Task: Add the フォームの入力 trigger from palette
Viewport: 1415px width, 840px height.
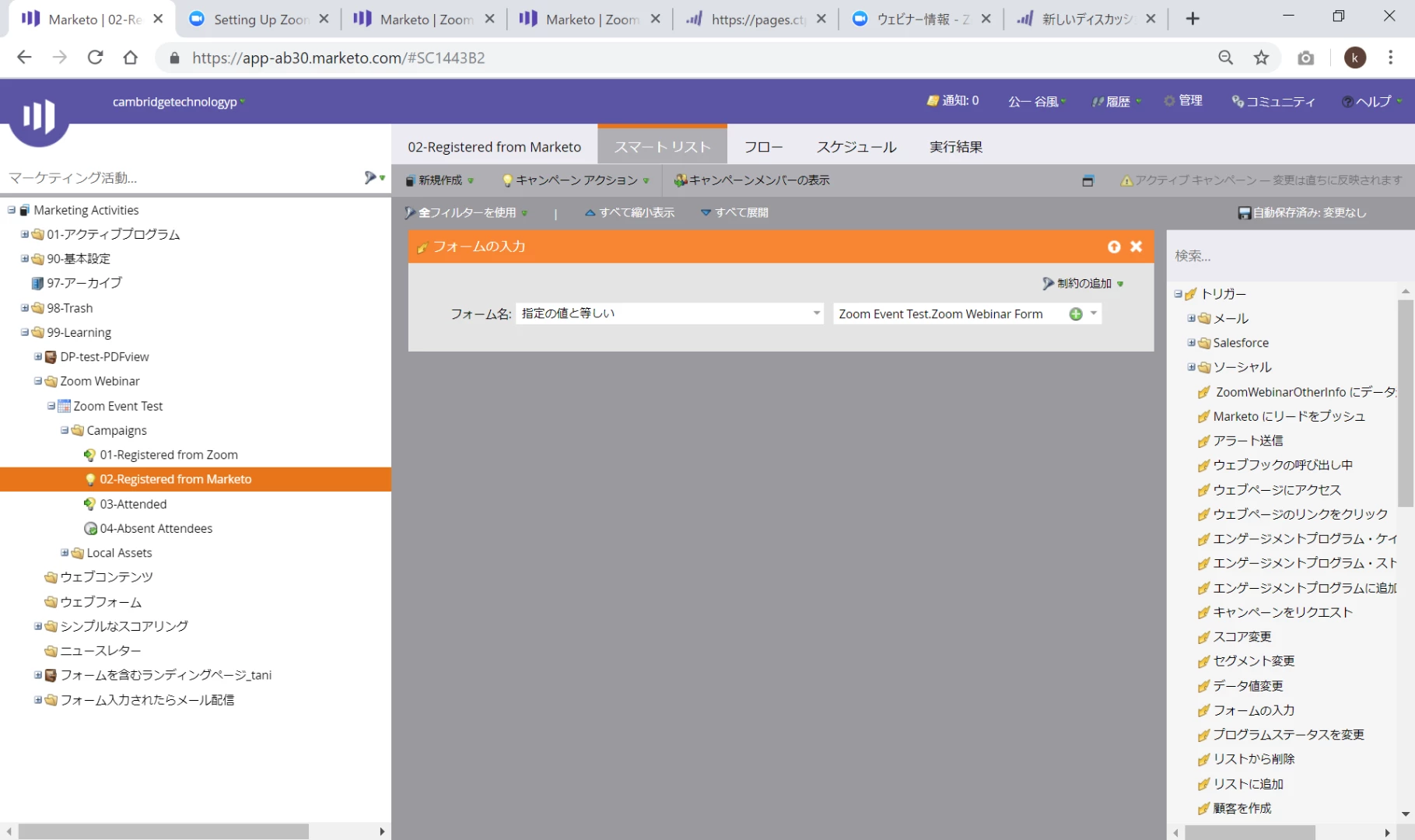Action: (1253, 710)
